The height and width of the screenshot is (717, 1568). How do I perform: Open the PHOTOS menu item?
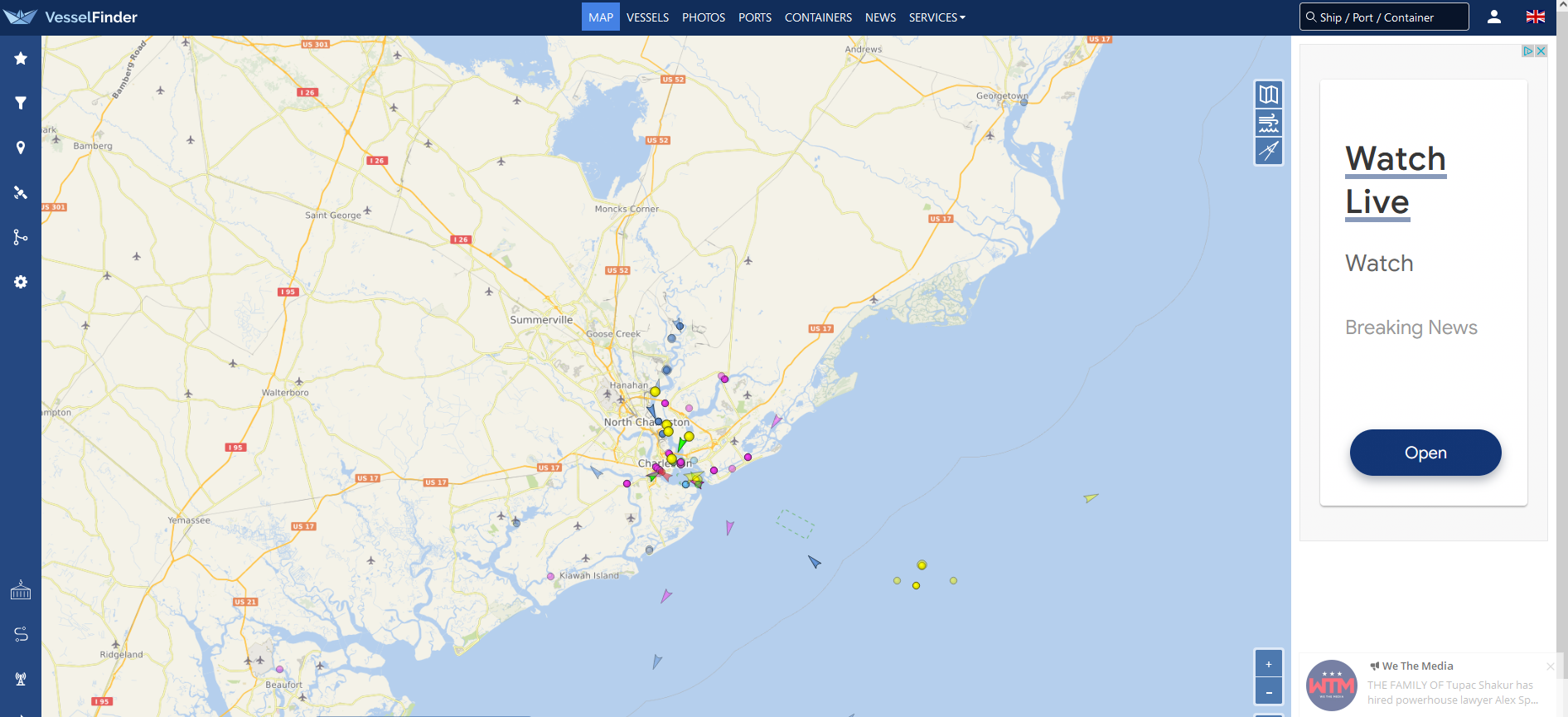pyautogui.click(x=704, y=17)
